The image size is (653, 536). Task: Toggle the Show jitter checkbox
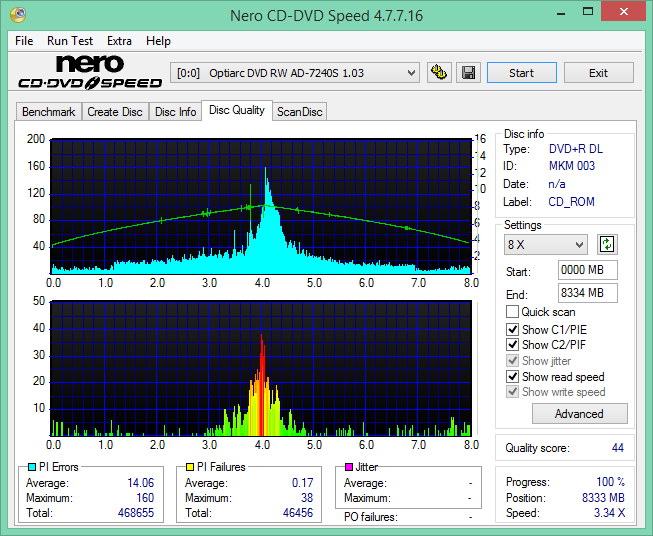(x=512, y=360)
